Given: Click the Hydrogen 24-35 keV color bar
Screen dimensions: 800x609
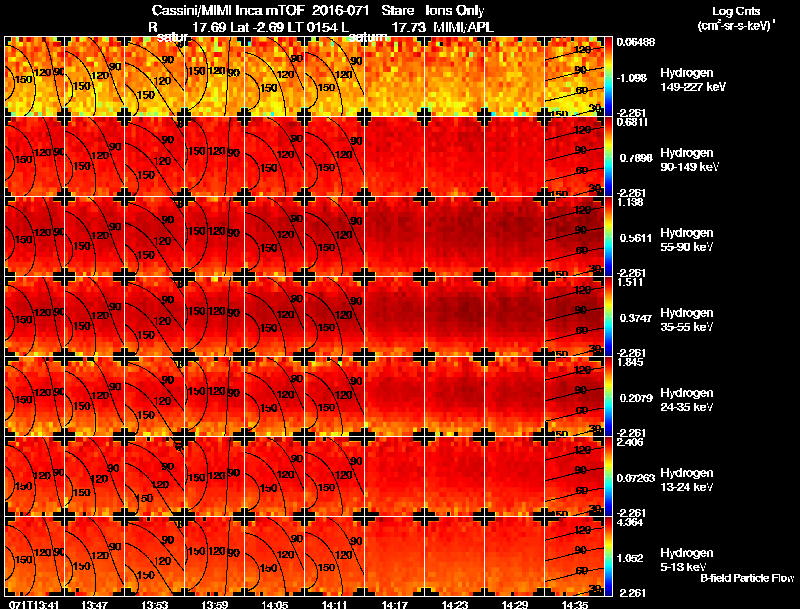Looking at the screenshot, I should (x=608, y=397).
